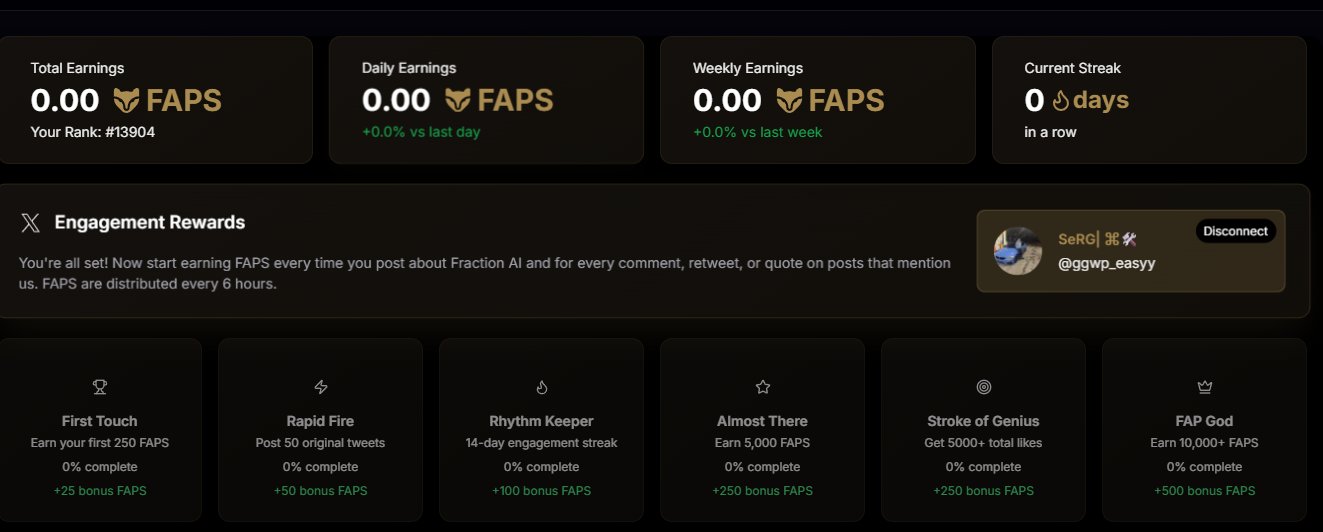Click the fire icon in Current Streak
Screen dimensions: 1323x532
1061,100
